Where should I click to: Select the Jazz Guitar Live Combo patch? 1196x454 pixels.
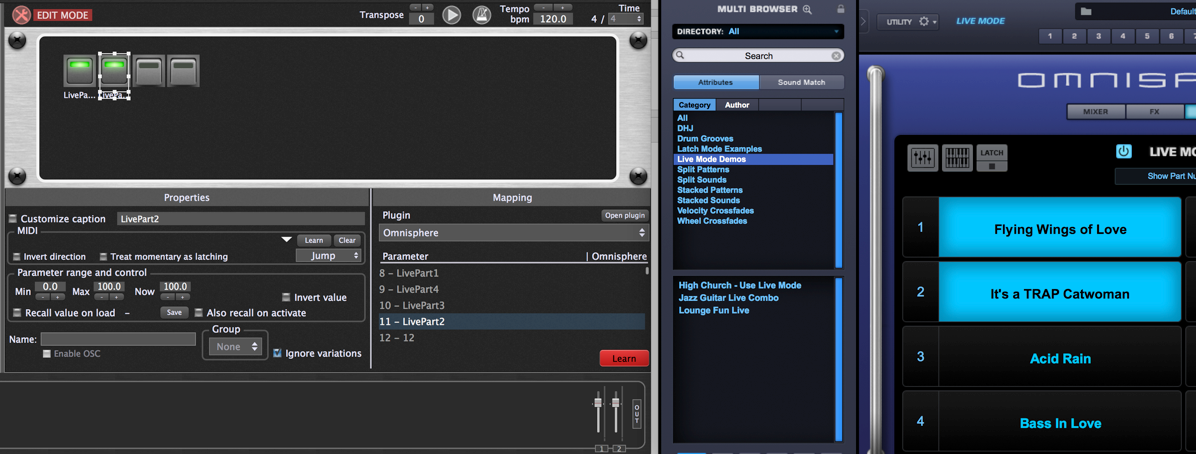point(728,298)
